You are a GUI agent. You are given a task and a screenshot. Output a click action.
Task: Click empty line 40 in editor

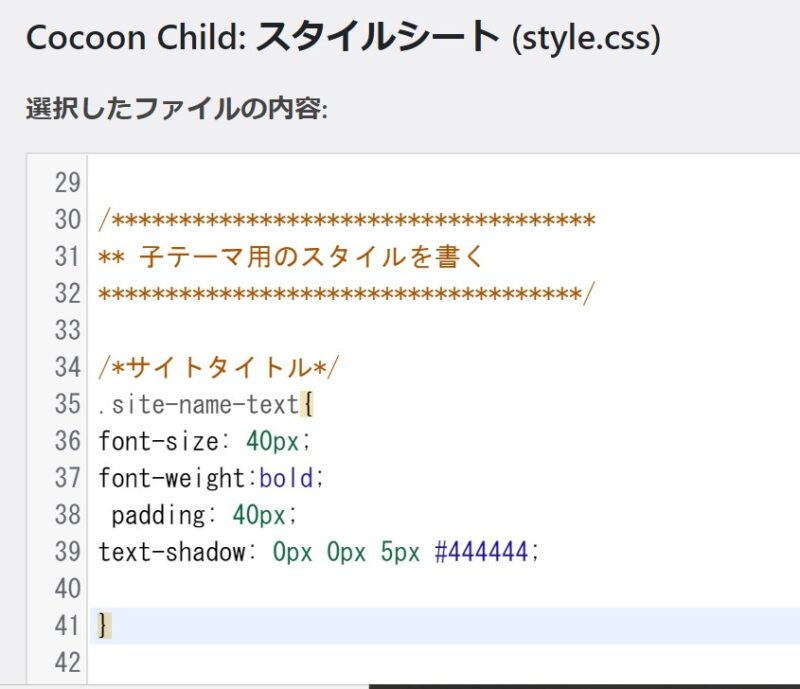tap(445, 588)
